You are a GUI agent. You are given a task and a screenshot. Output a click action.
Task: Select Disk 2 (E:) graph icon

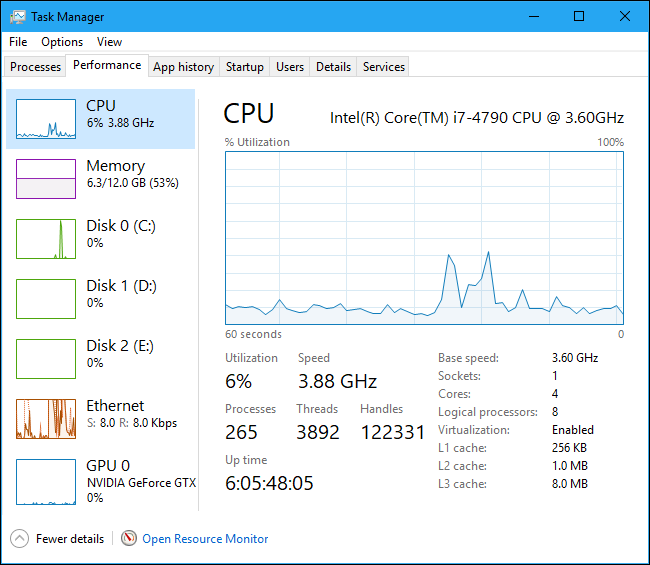[46, 359]
